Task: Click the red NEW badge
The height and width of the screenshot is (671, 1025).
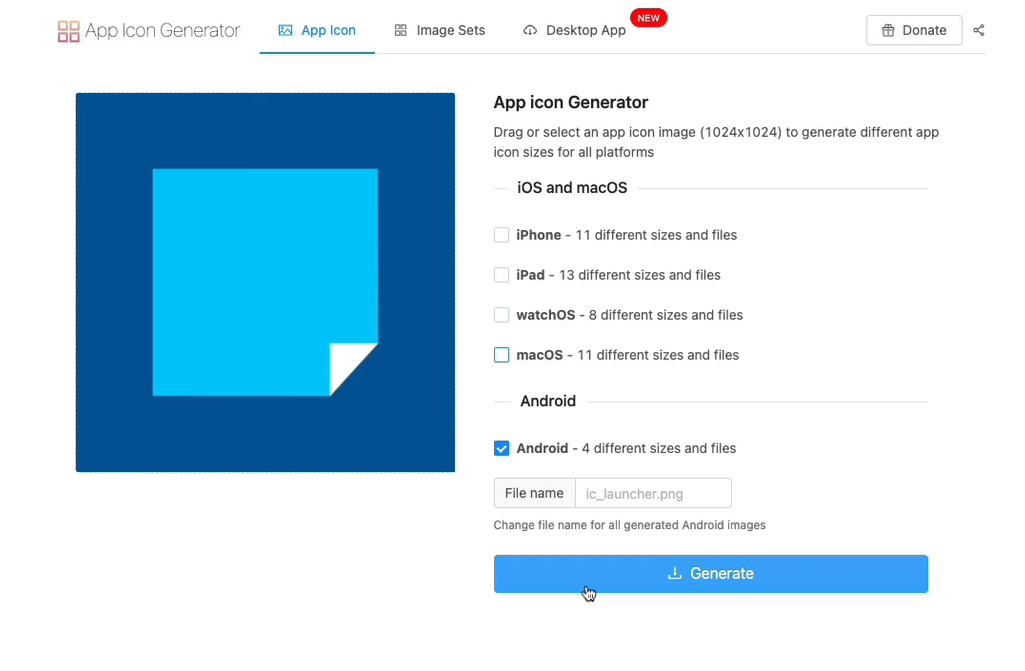Action: pos(648,18)
